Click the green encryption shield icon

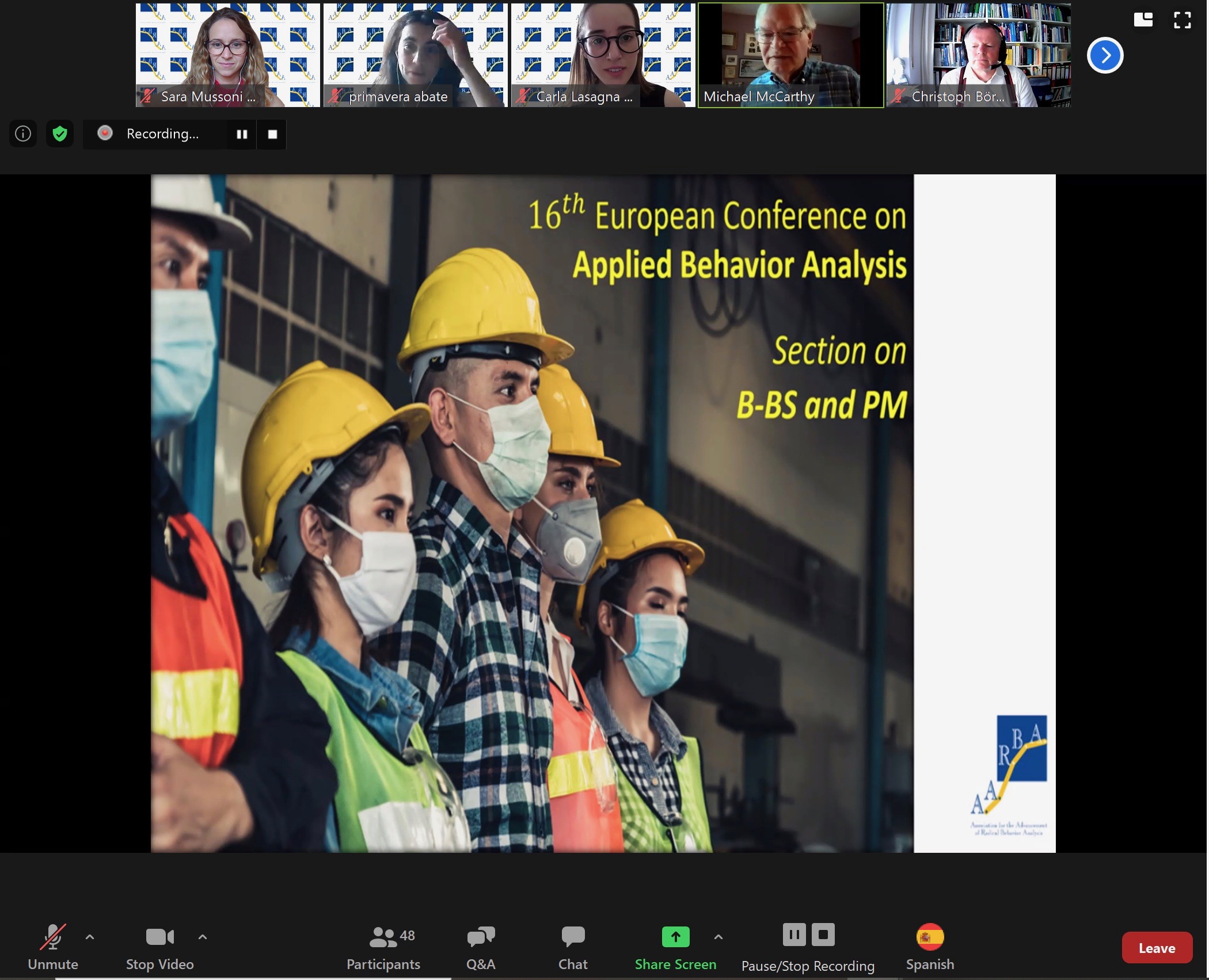(60, 134)
